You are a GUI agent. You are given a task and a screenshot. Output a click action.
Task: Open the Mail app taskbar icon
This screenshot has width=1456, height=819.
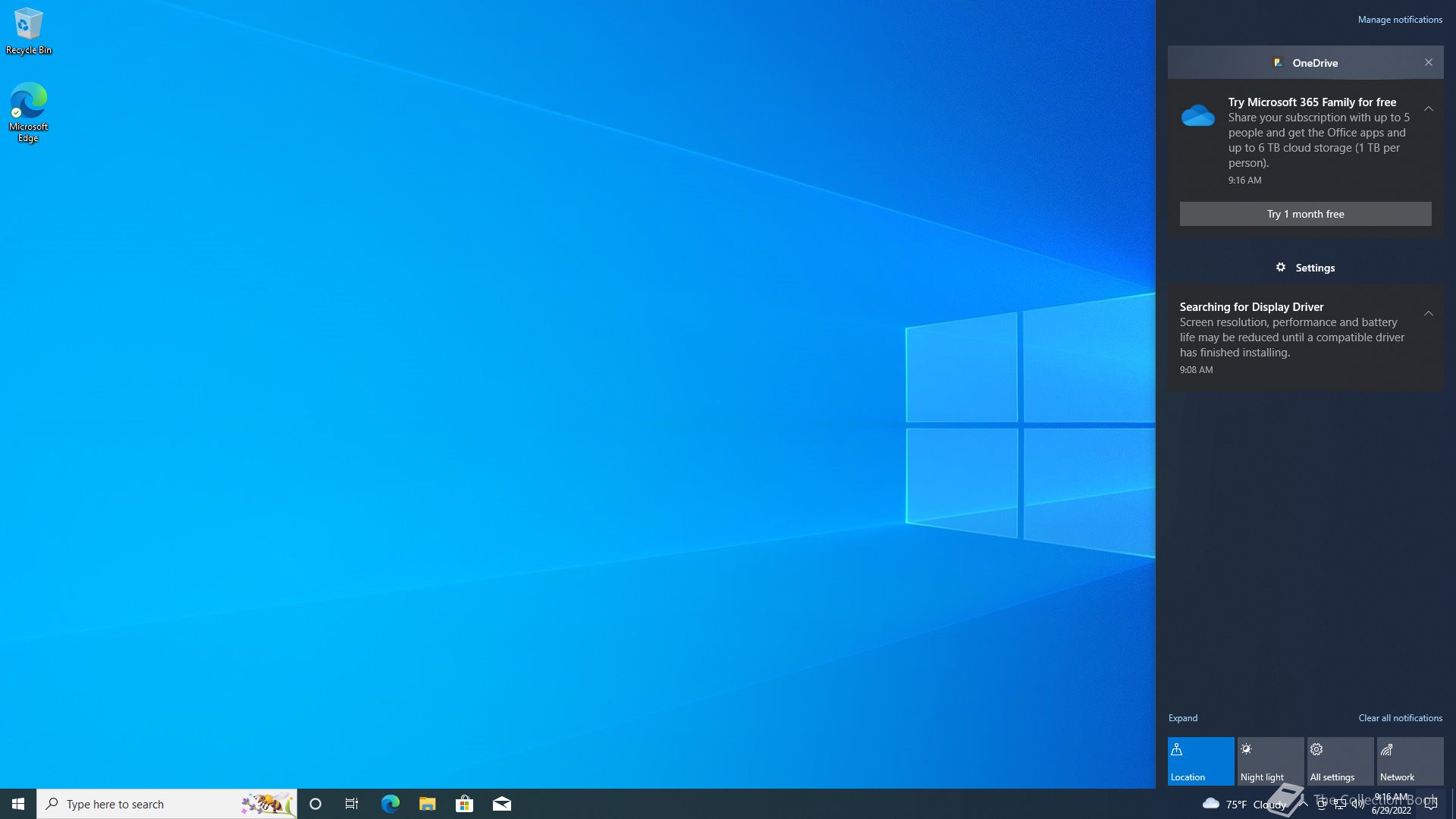click(501, 804)
